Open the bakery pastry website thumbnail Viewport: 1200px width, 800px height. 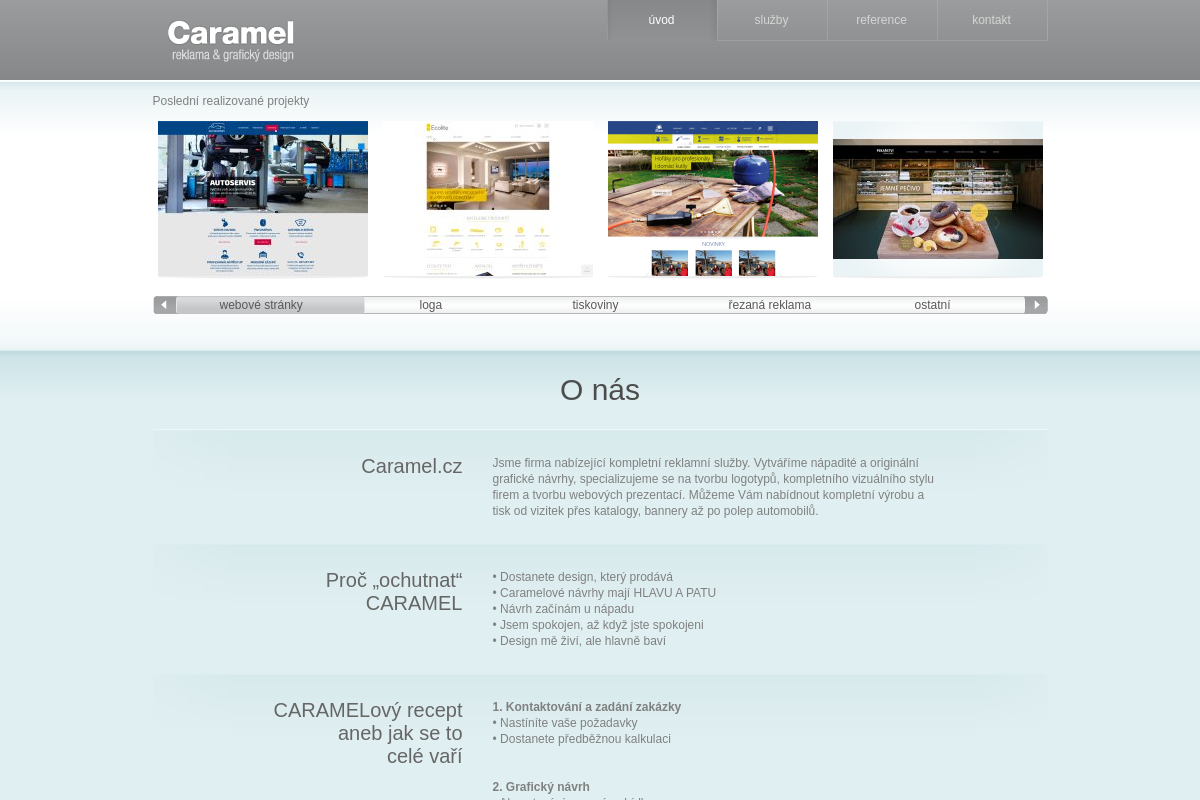coord(937,198)
